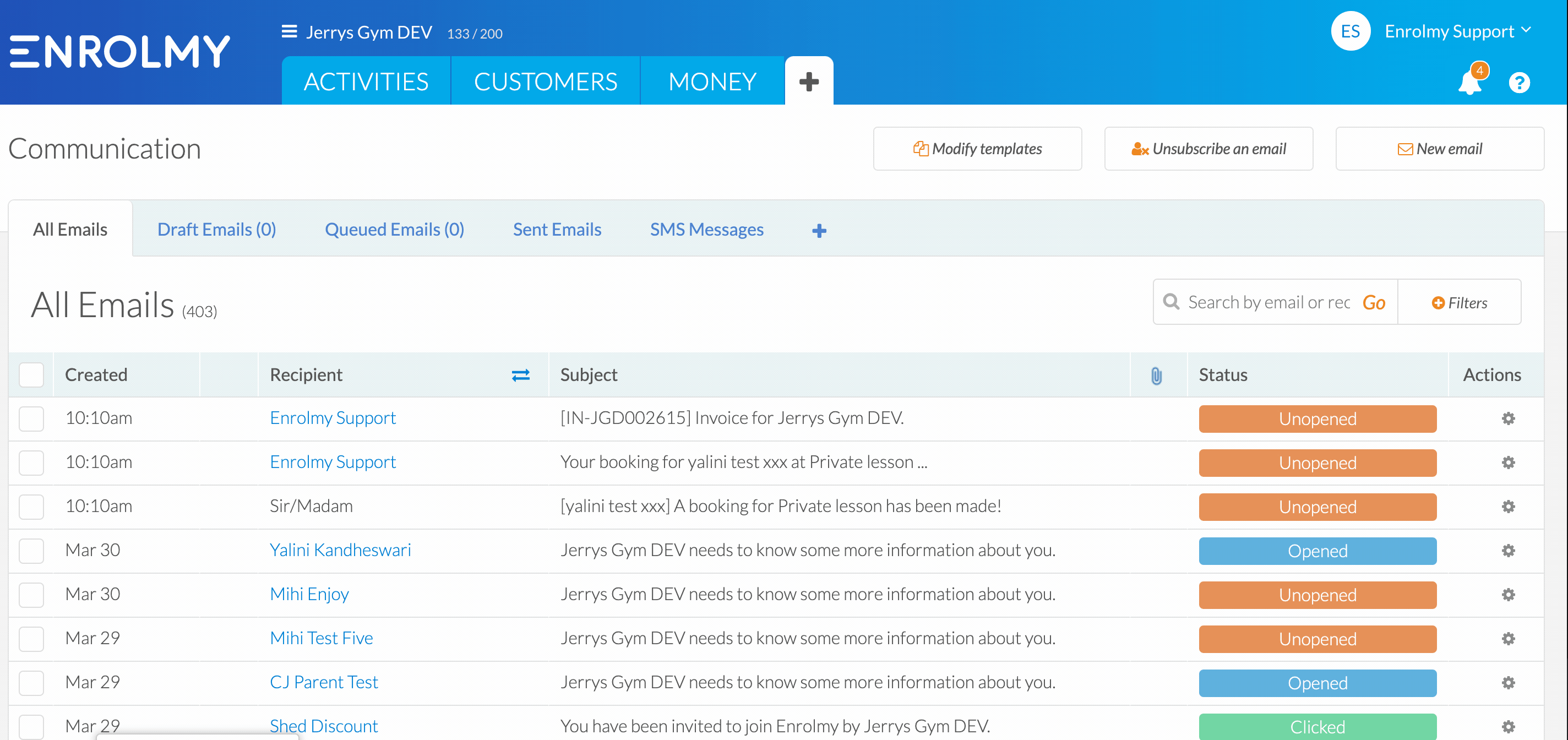Switch to the All Emails tab

(70, 230)
